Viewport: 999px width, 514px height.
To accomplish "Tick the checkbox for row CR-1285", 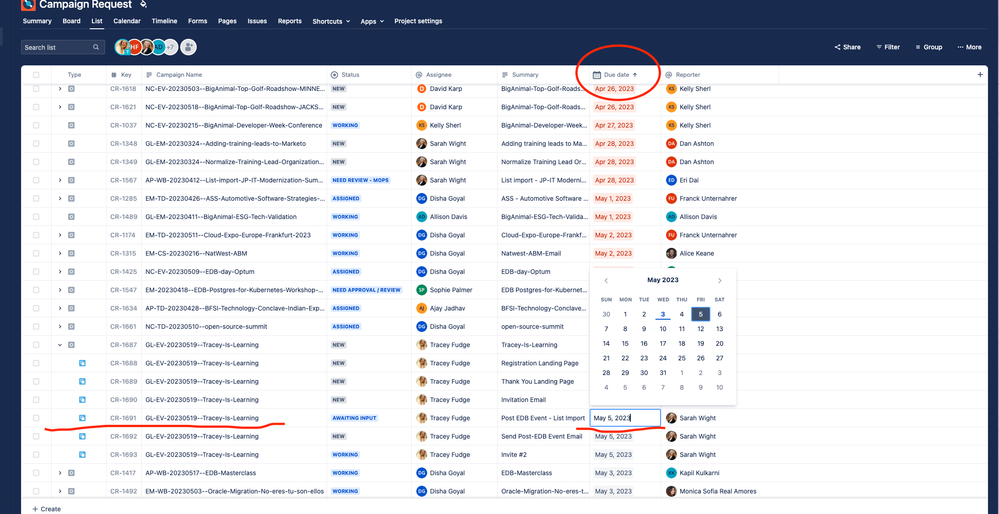I will tap(36, 198).
